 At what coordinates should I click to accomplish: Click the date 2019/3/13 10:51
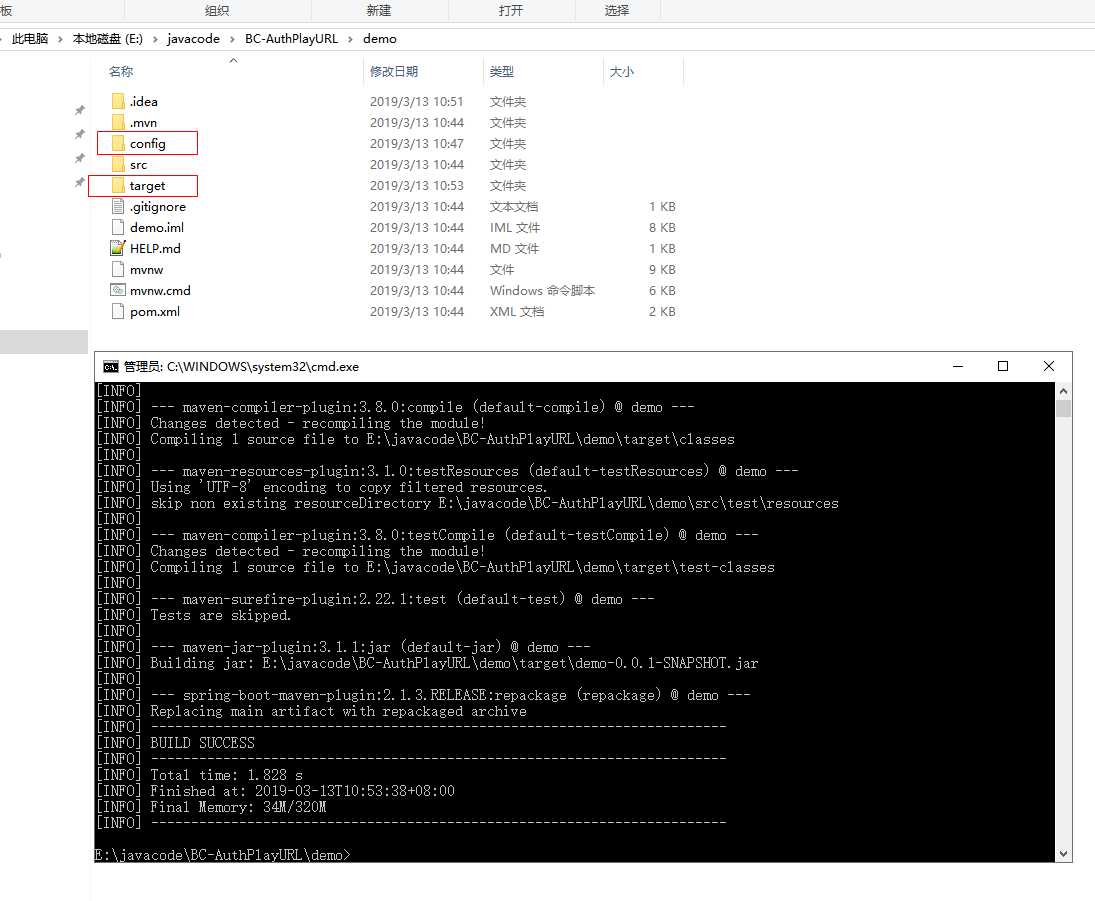click(417, 101)
